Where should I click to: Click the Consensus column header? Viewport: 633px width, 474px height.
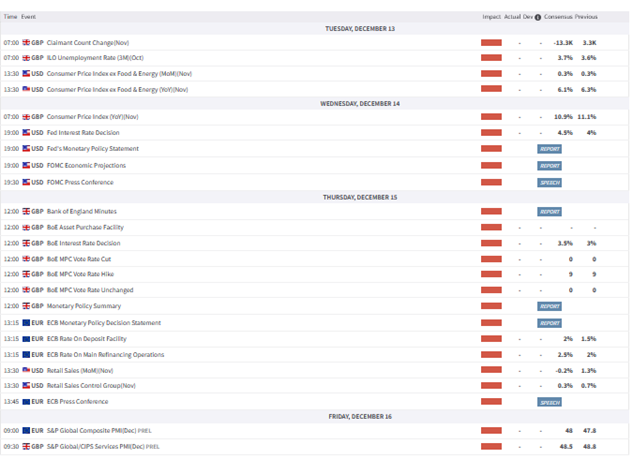tap(557, 17)
